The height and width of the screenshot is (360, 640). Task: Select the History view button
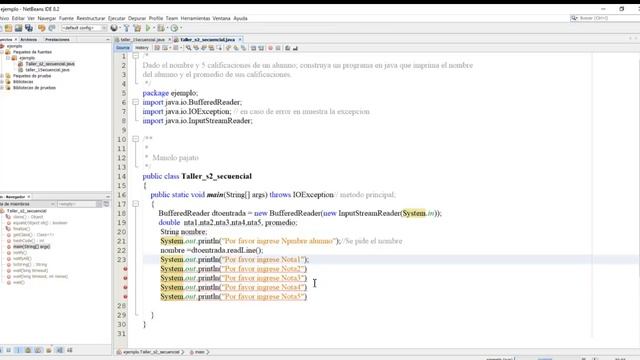[x=142, y=48]
